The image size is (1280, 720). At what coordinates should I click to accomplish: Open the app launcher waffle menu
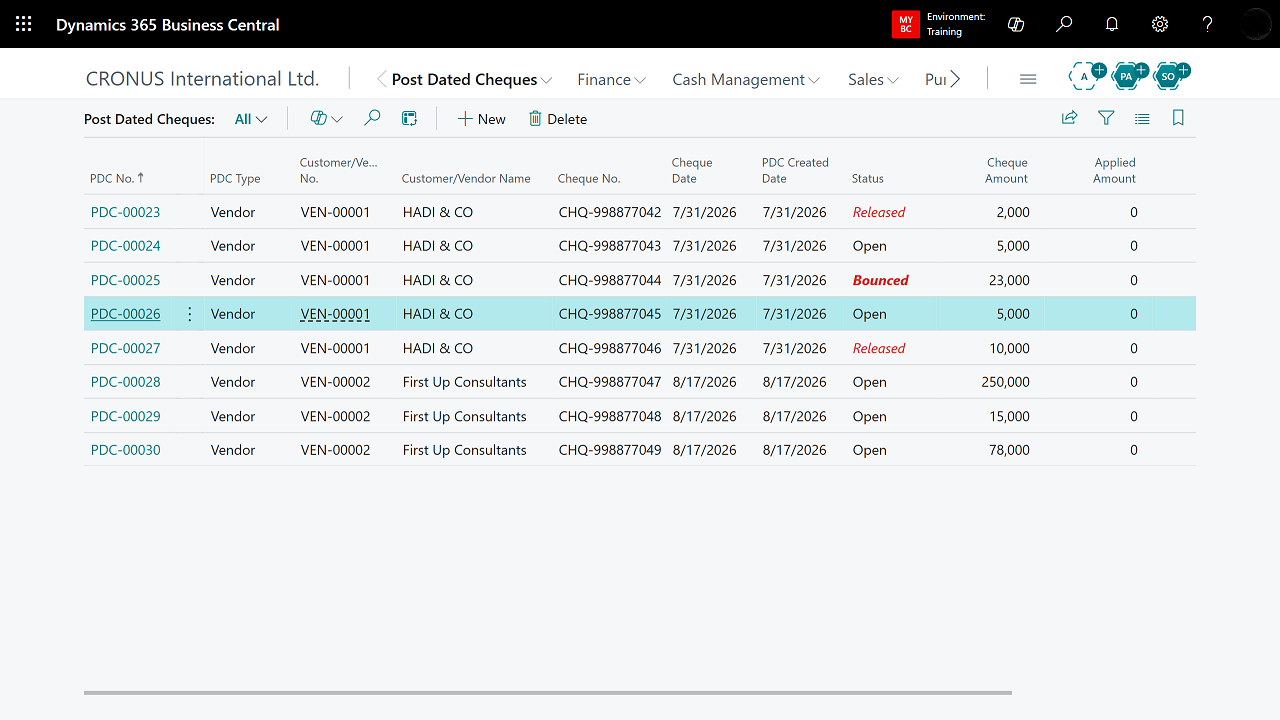[24, 24]
